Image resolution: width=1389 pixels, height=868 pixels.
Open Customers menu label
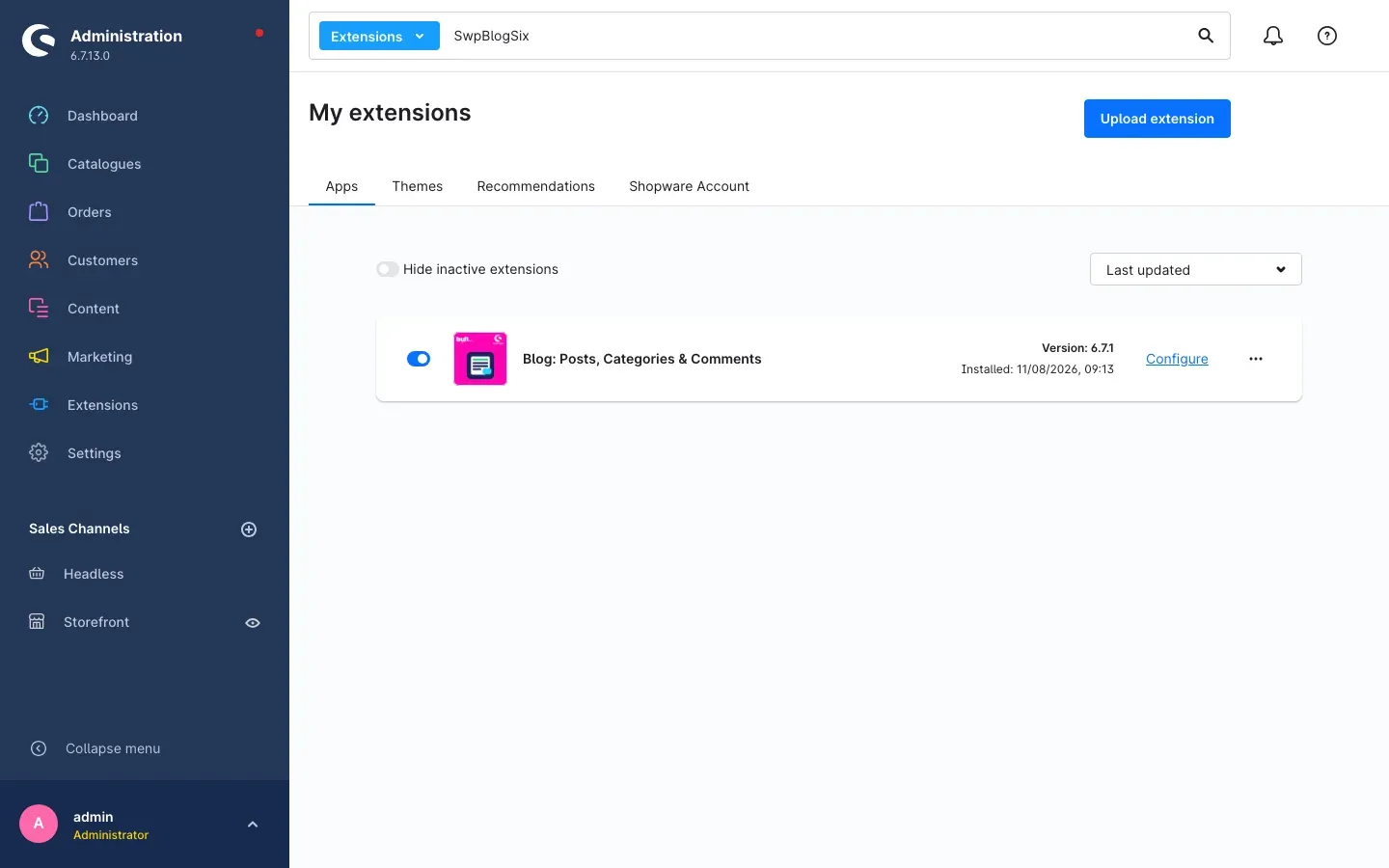(102, 260)
